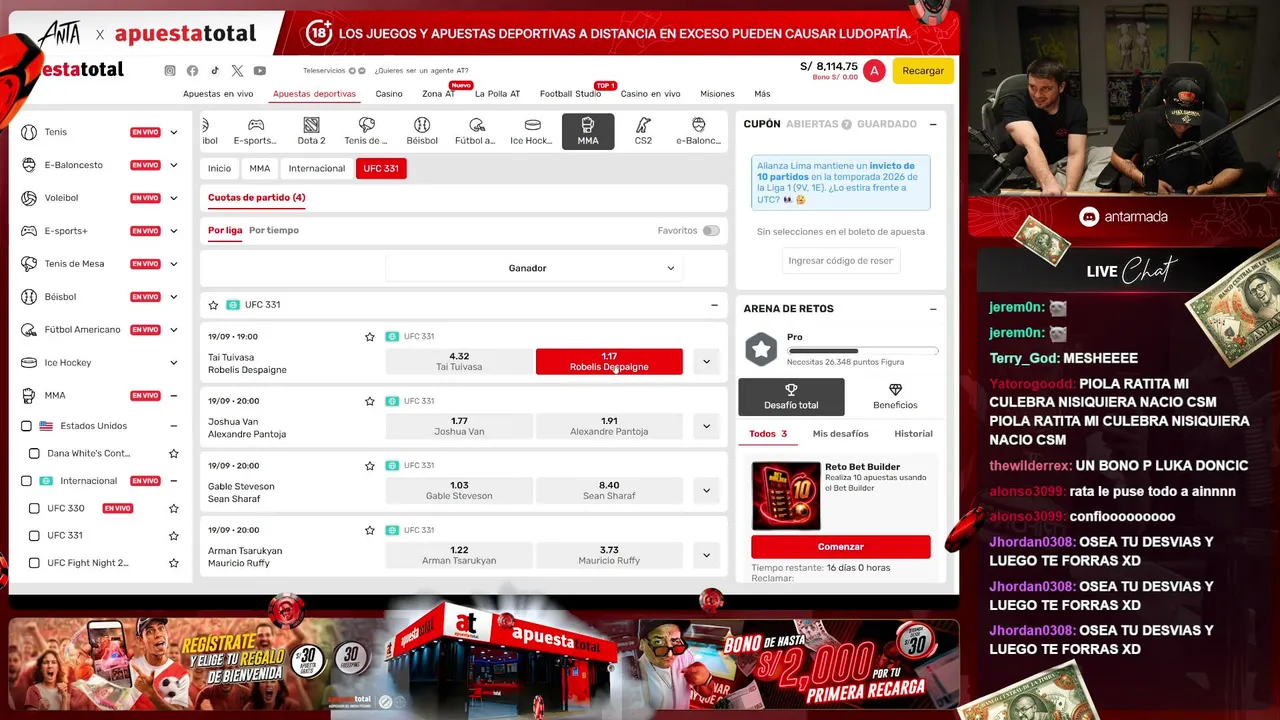Favorite the Gable Steveson vs Sharaf fight
Screen dimensions: 1280x720
coord(370,466)
